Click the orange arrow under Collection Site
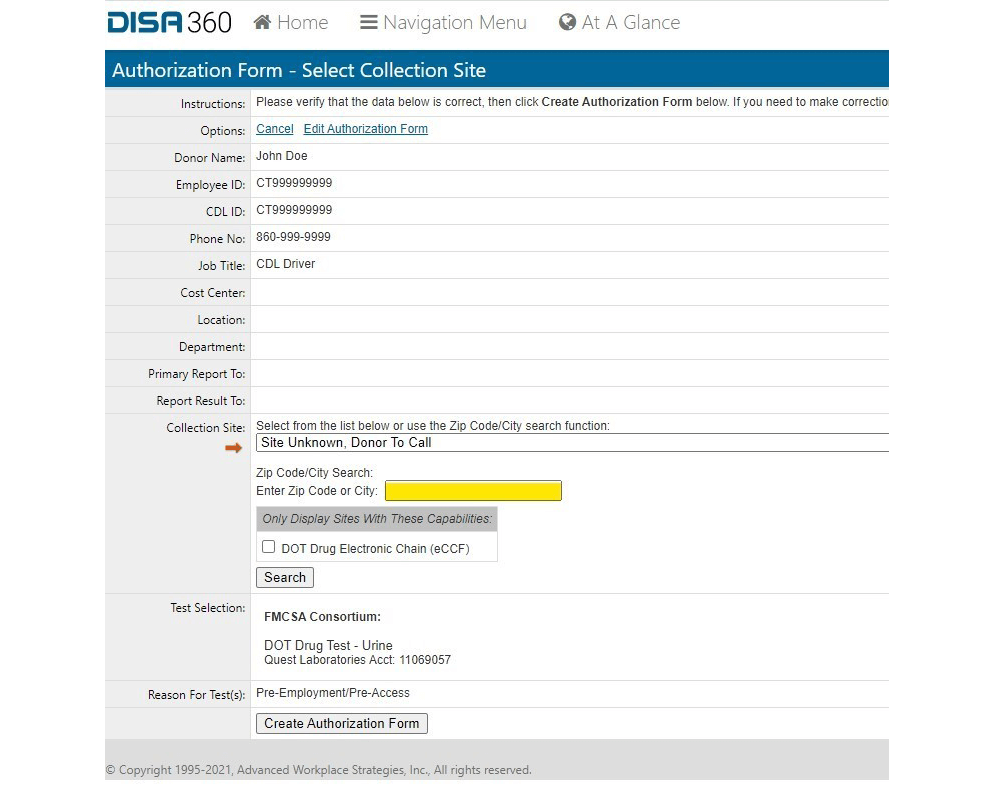Viewport: 994px width, 790px height. 233,448
